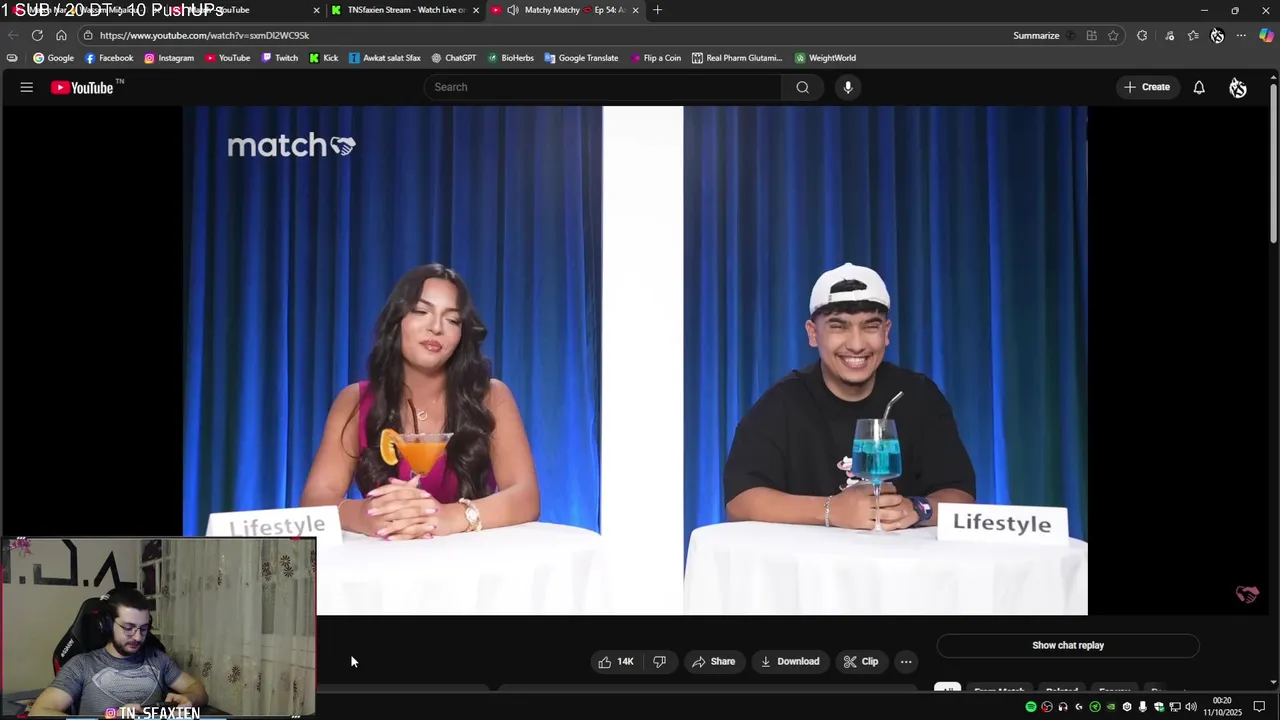Open the BioHerbs bookmark

click(x=511, y=58)
